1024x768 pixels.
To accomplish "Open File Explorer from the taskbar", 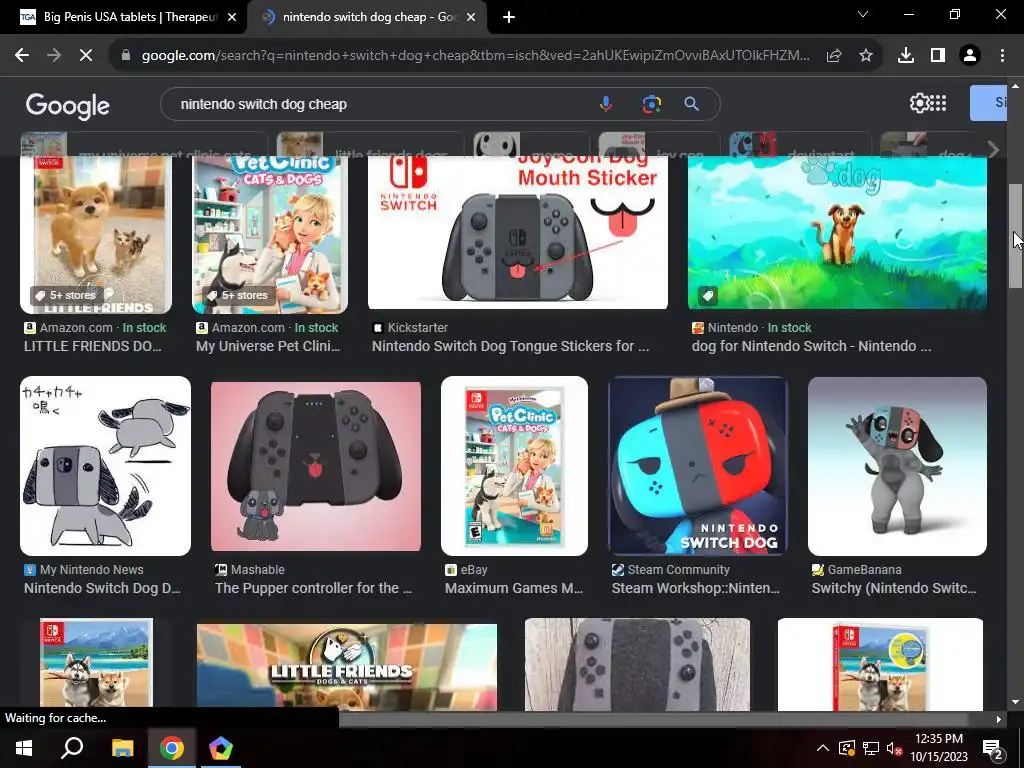I will point(122,748).
